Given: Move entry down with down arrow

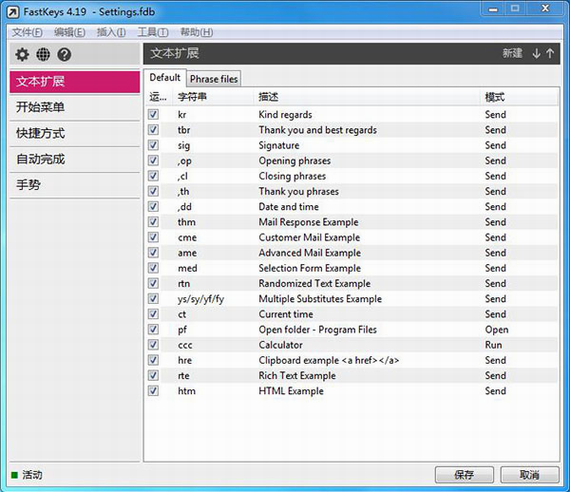Looking at the screenshot, I should point(536,53).
